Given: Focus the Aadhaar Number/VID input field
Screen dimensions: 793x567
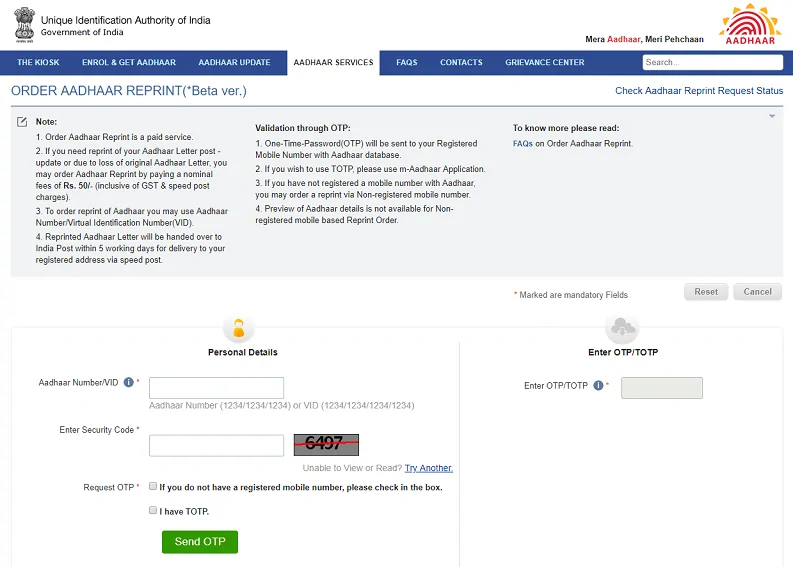Looking at the screenshot, I should [x=216, y=388].
